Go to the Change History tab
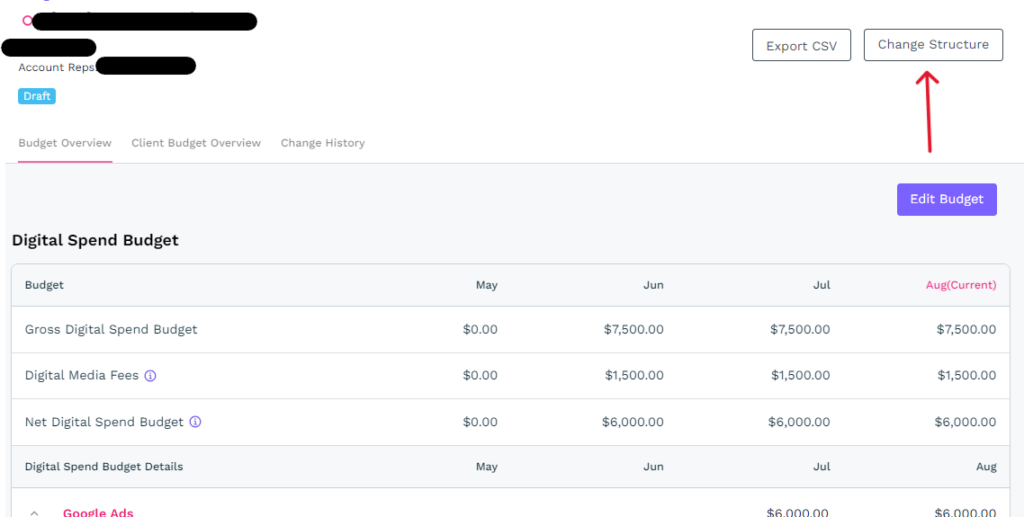1024x517 pixels. [x=322, y=143]
